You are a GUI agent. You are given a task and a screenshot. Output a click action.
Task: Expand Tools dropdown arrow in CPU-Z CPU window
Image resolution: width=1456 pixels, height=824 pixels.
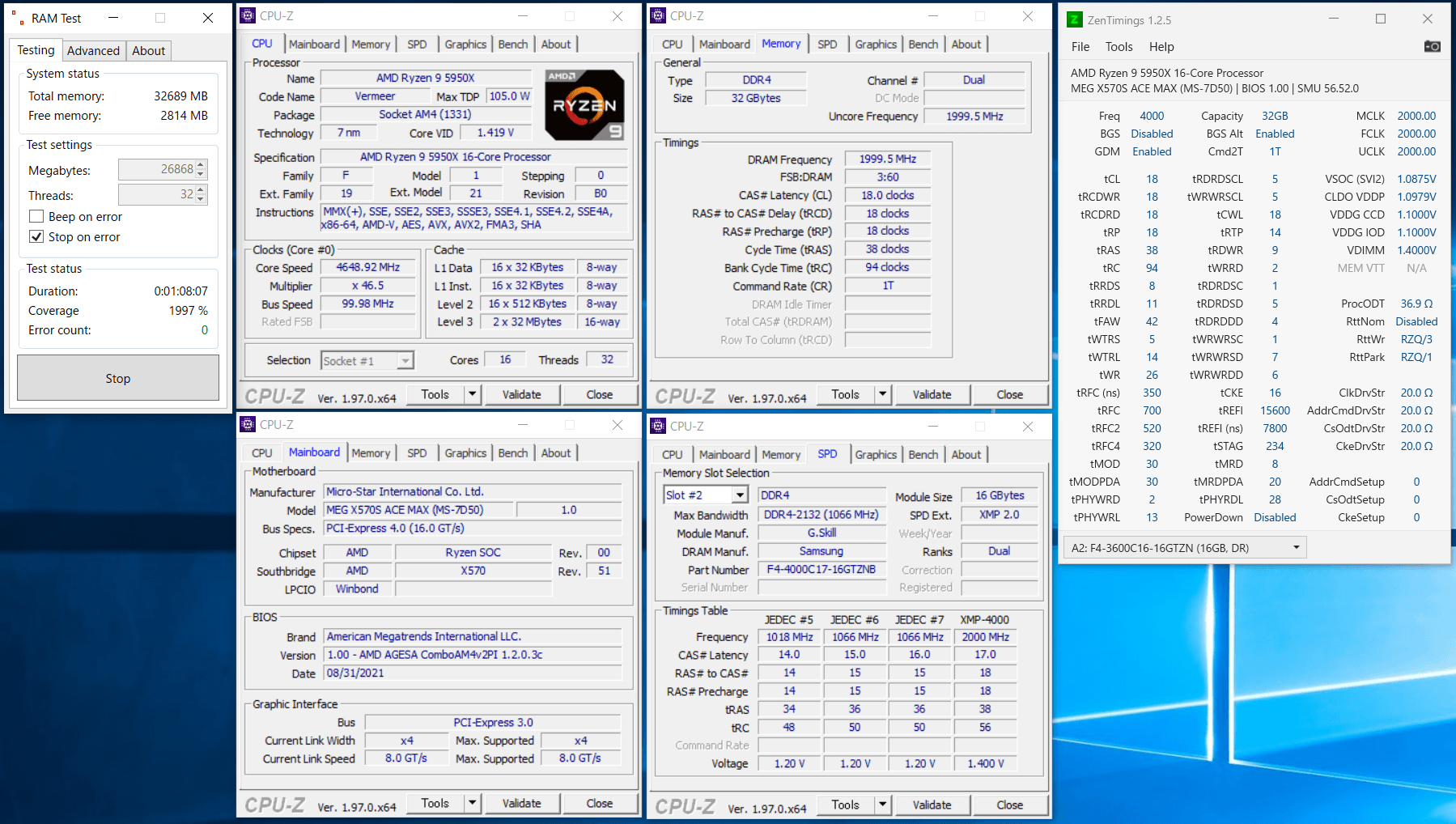point(473,394)
